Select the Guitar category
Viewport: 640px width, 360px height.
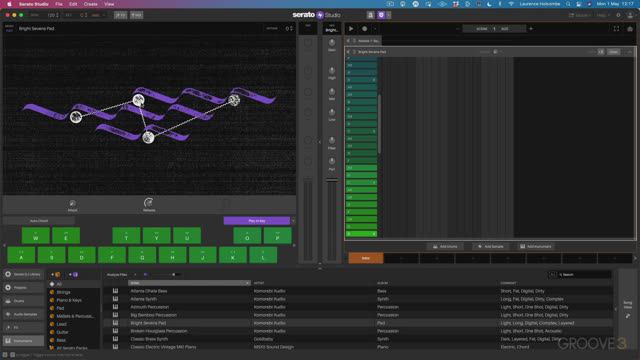pos(74,332)
